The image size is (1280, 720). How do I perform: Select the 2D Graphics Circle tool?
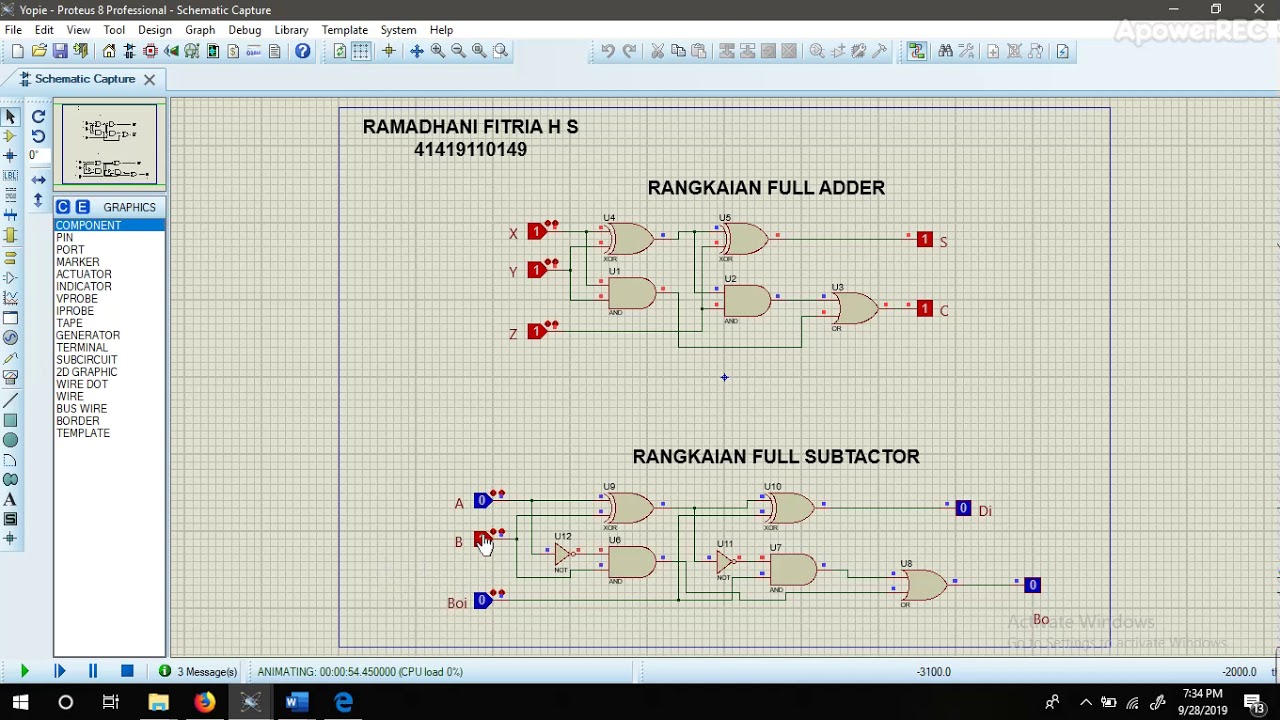coord(10,440)
